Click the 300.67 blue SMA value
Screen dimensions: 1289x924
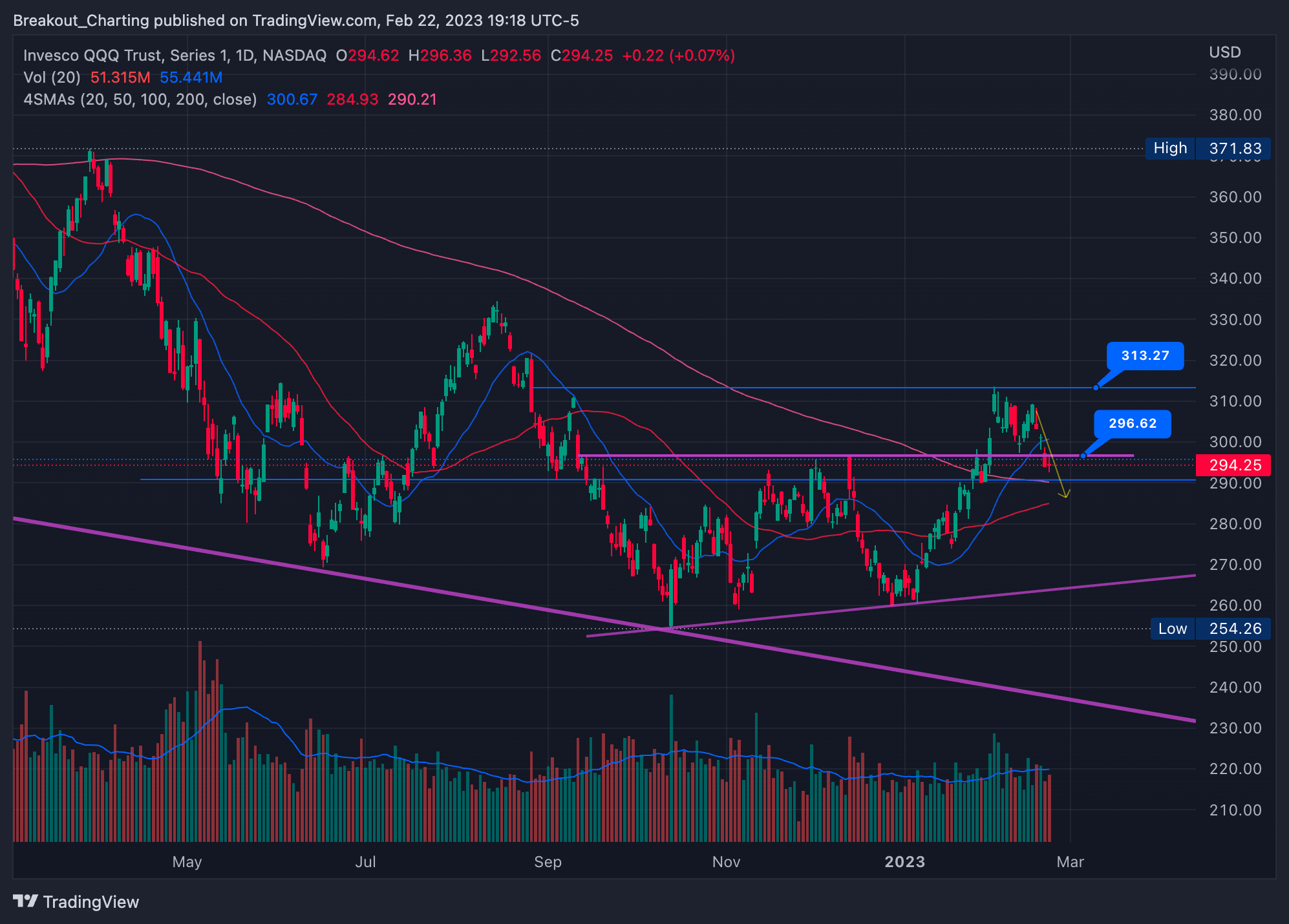pyautogui.click(x=292, y=100)
